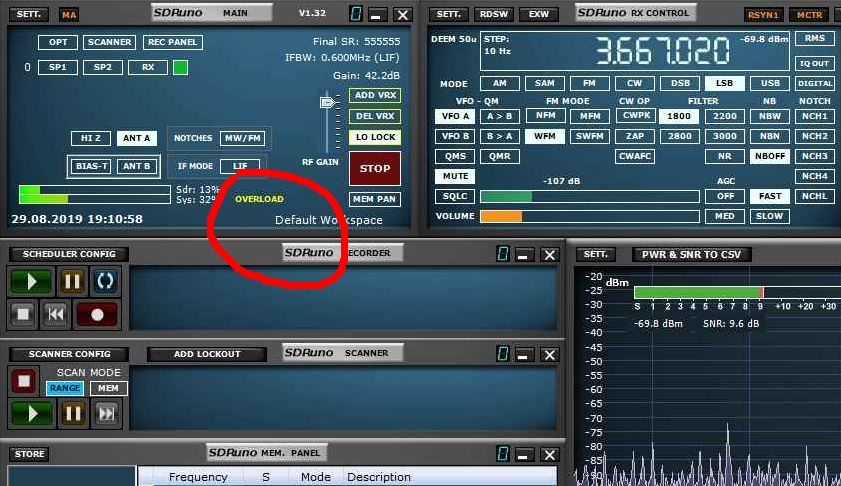Click the MCTR button
Image resolution: width=841 pixels, height=486 pixels.
pos(809,15)
